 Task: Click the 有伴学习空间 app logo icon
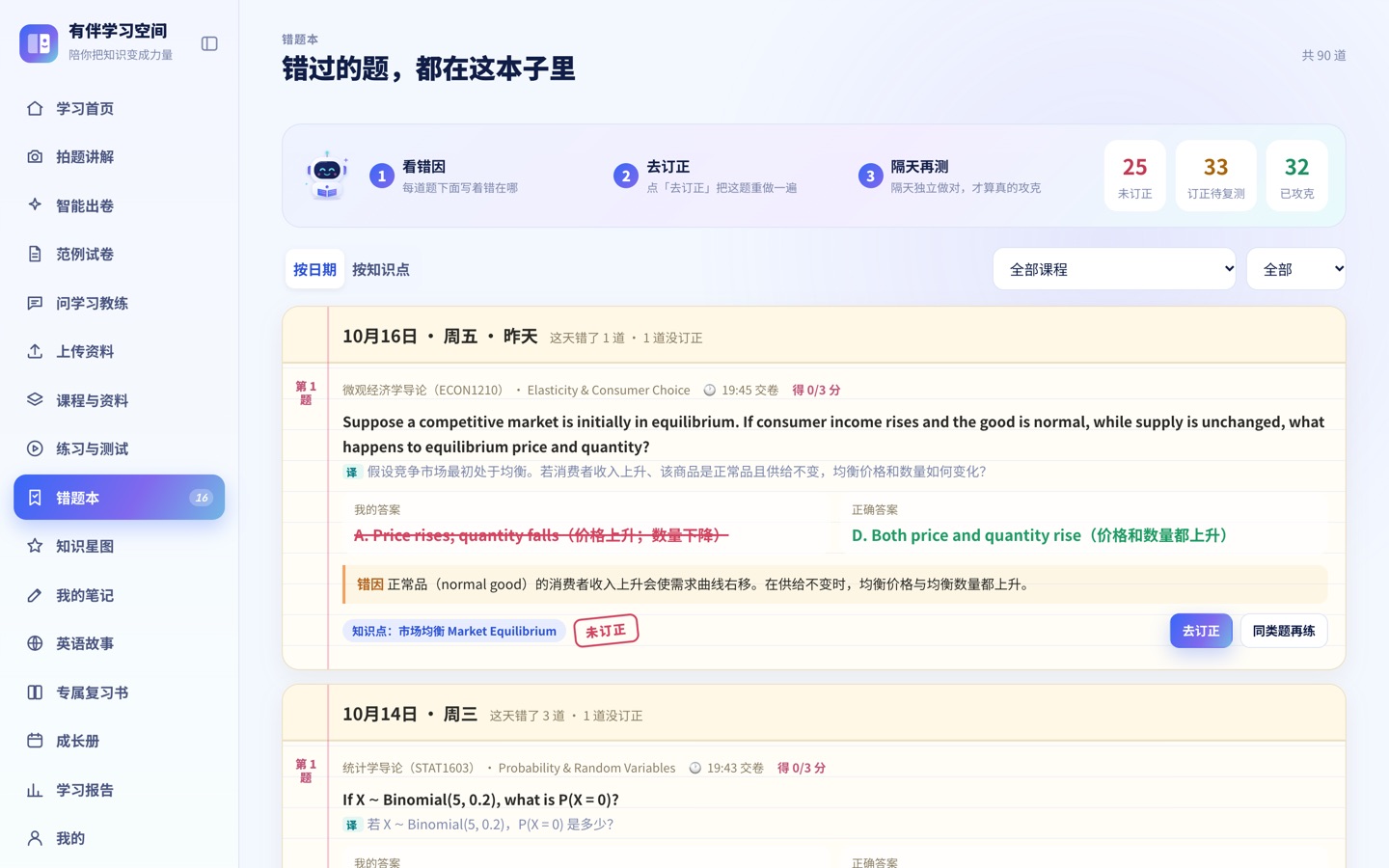click(39, 43)
